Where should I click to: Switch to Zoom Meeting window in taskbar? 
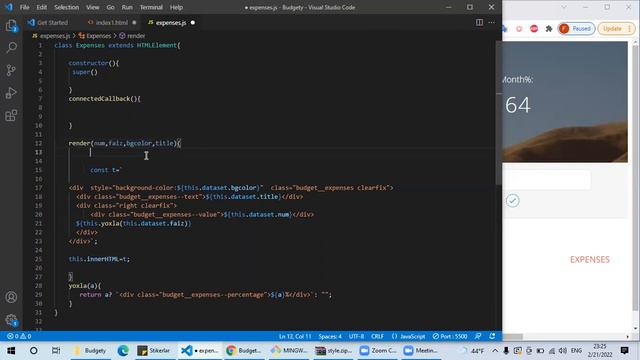pyautogui.click(x=421, y=351)
